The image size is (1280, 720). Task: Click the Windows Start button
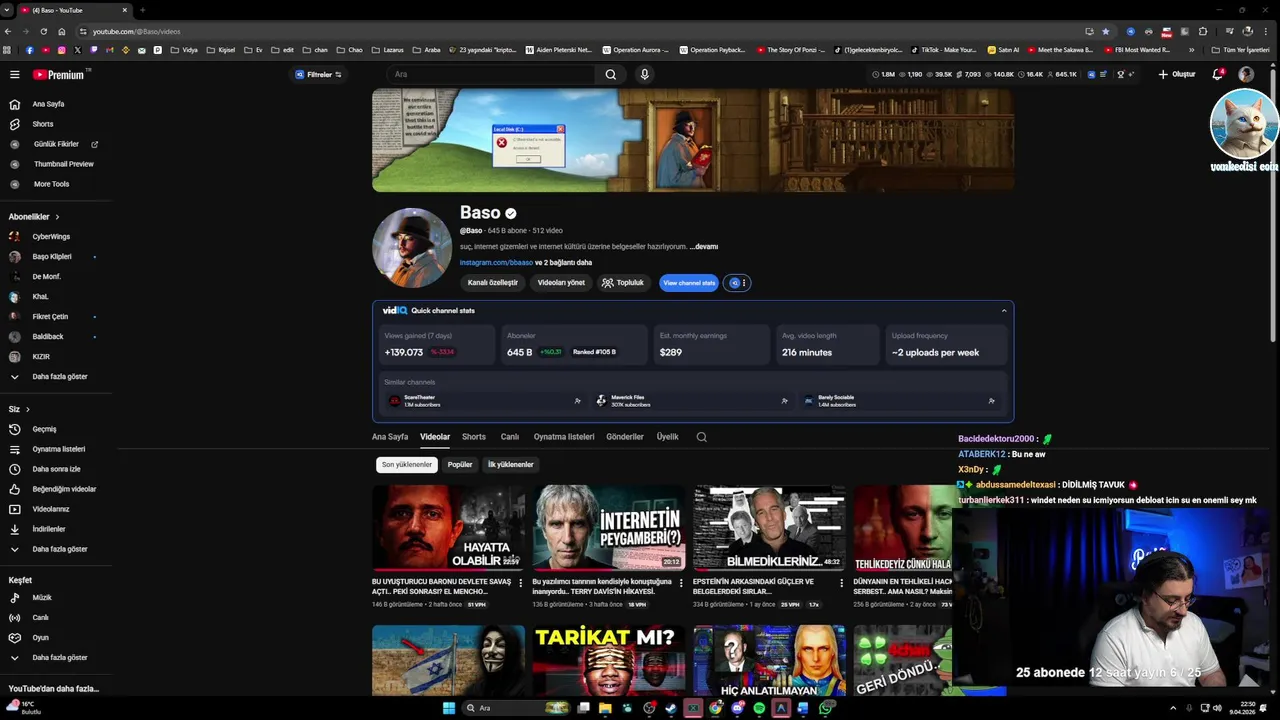[x=449, y=708]
